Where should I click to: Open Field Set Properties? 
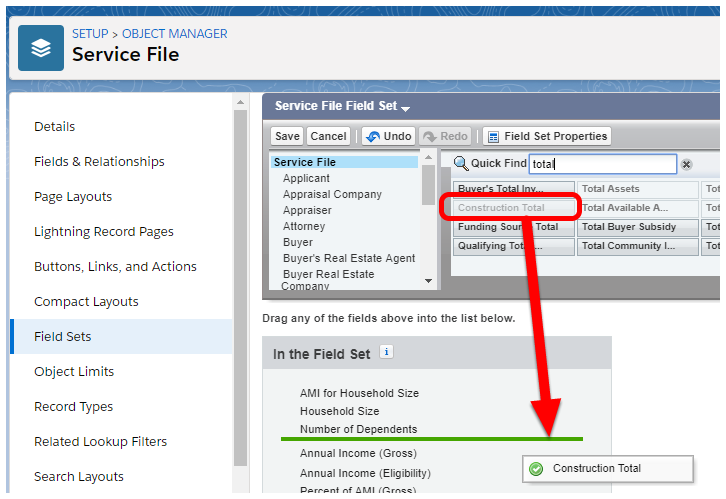click(547, 136)
